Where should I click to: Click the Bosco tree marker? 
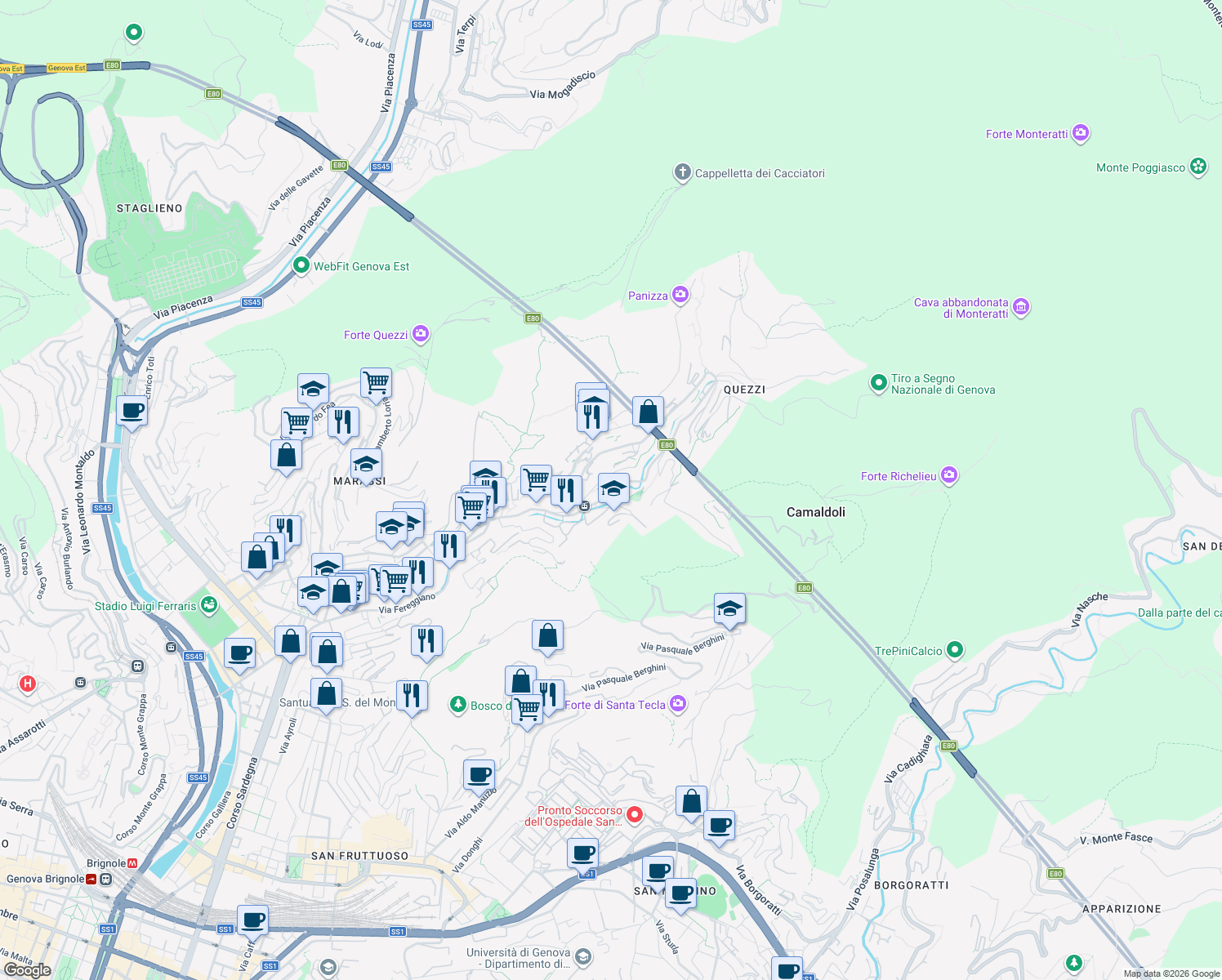click(459, 704)
